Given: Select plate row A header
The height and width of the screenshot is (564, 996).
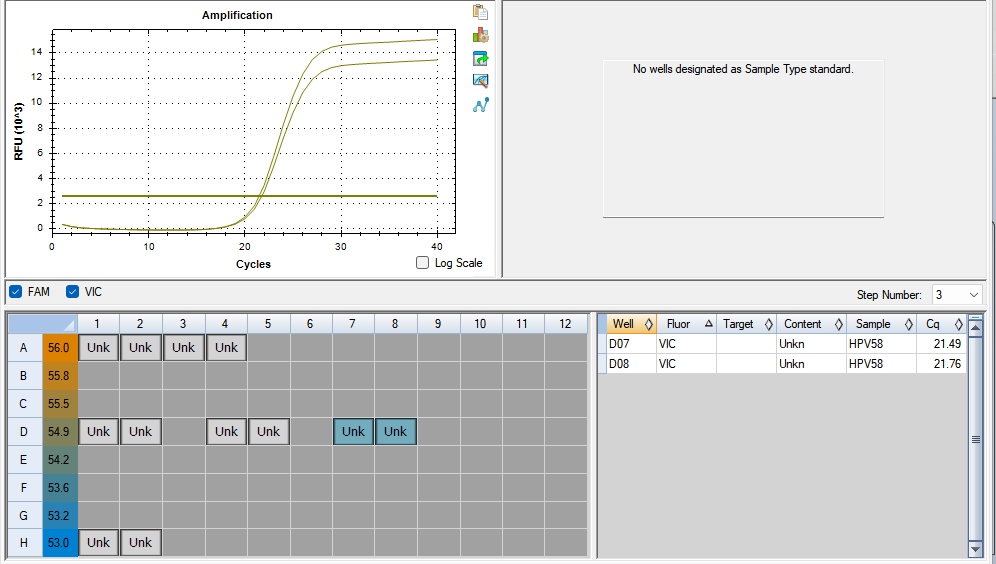Looking at the screenshot, I should tap(24, 348).
